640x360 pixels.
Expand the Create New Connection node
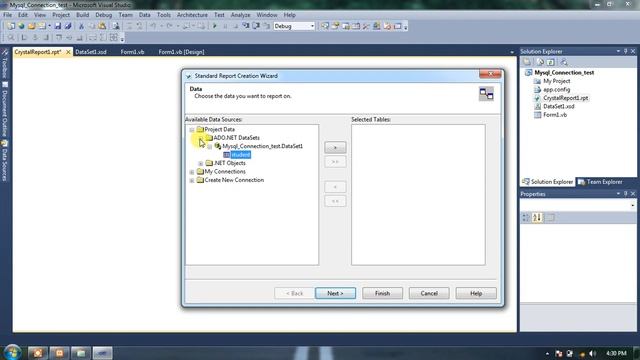click(x=192, y=180)
